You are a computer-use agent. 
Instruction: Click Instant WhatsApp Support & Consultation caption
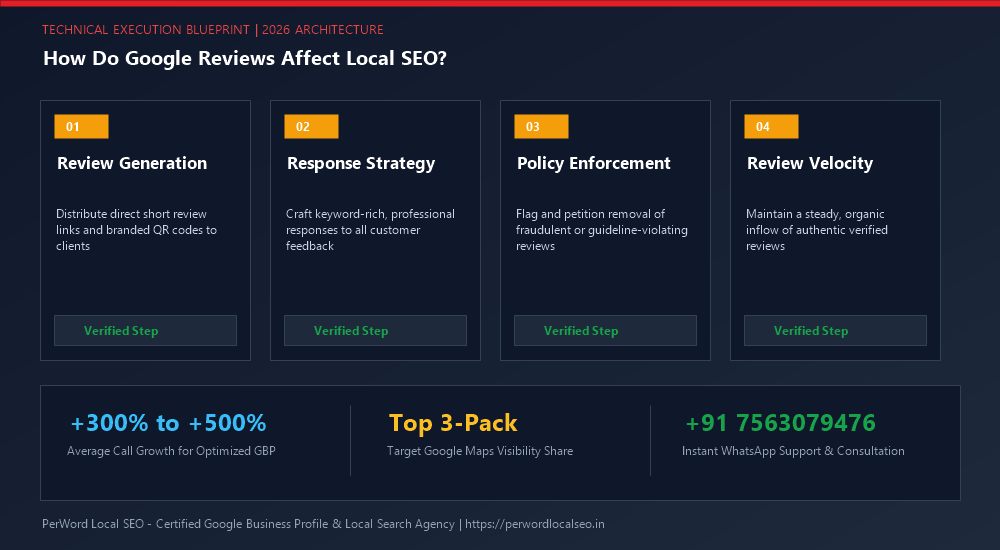click(x=793, y=451)
